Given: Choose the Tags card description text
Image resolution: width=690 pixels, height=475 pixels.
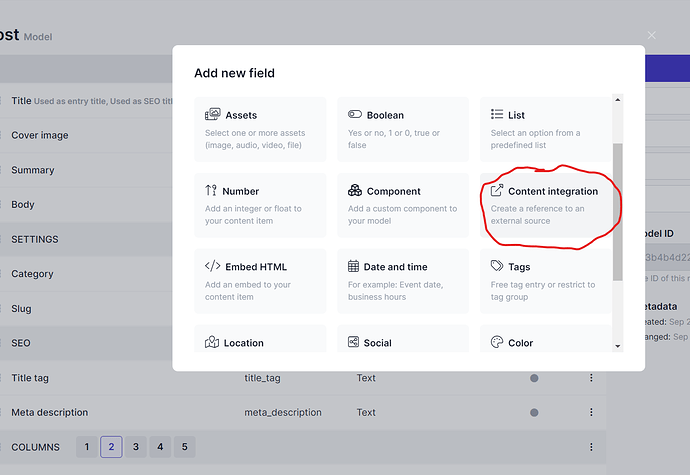Looking at the screenshot, I should [543, 291].
